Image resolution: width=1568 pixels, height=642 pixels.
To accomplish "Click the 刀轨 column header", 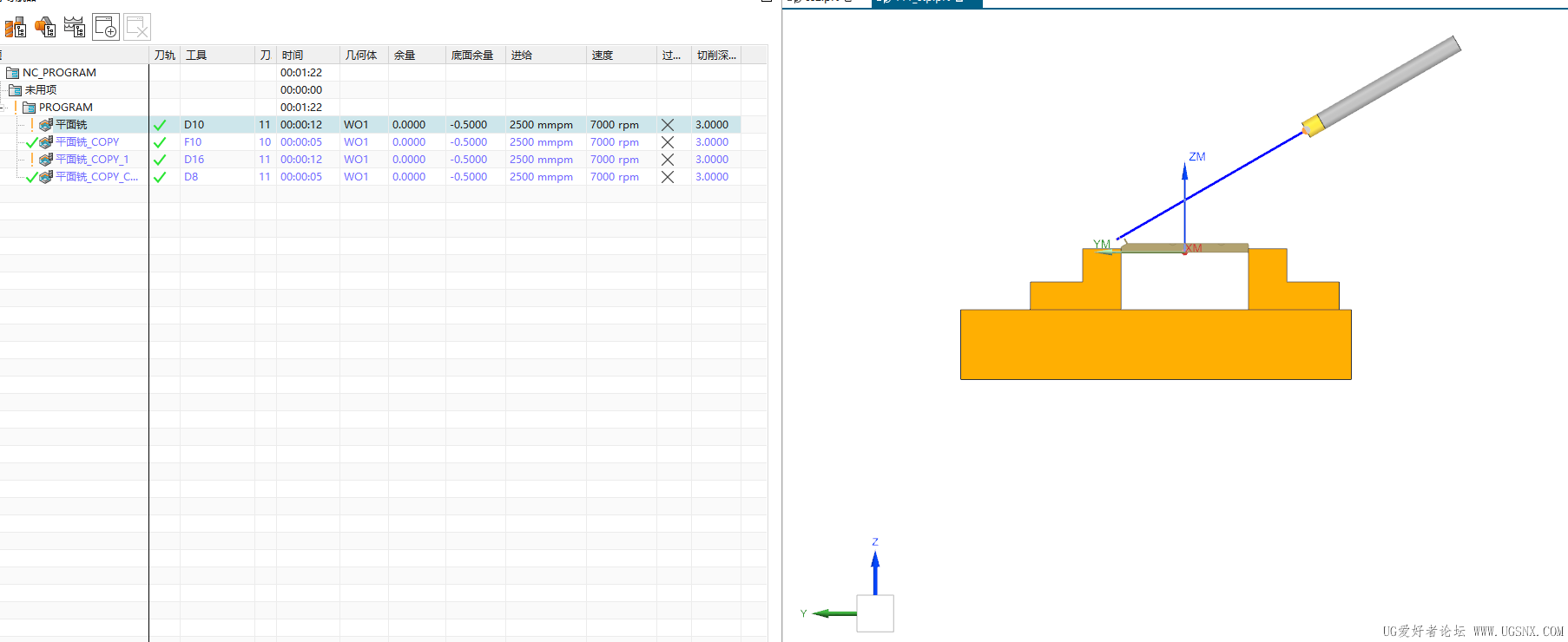I will pos(165,55).
